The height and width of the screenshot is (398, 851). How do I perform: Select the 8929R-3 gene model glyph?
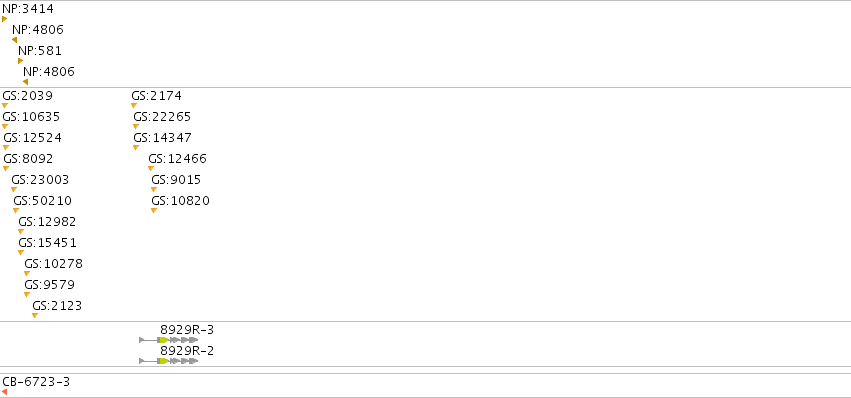pos(169,340)
